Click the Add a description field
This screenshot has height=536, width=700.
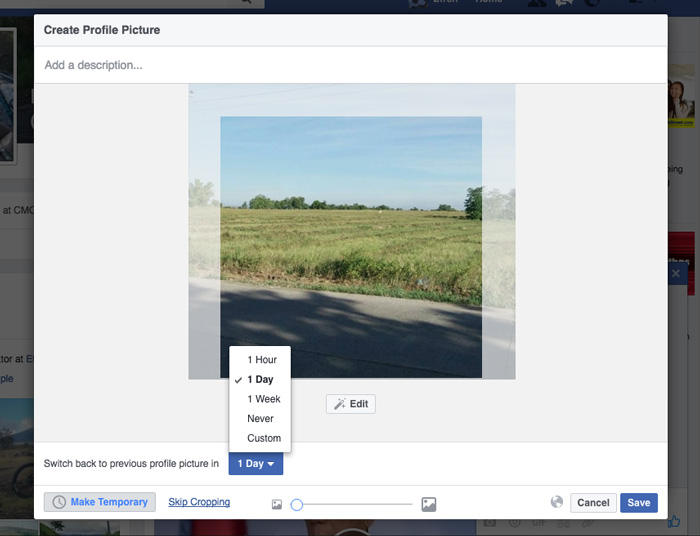click(x=351, y=65)
